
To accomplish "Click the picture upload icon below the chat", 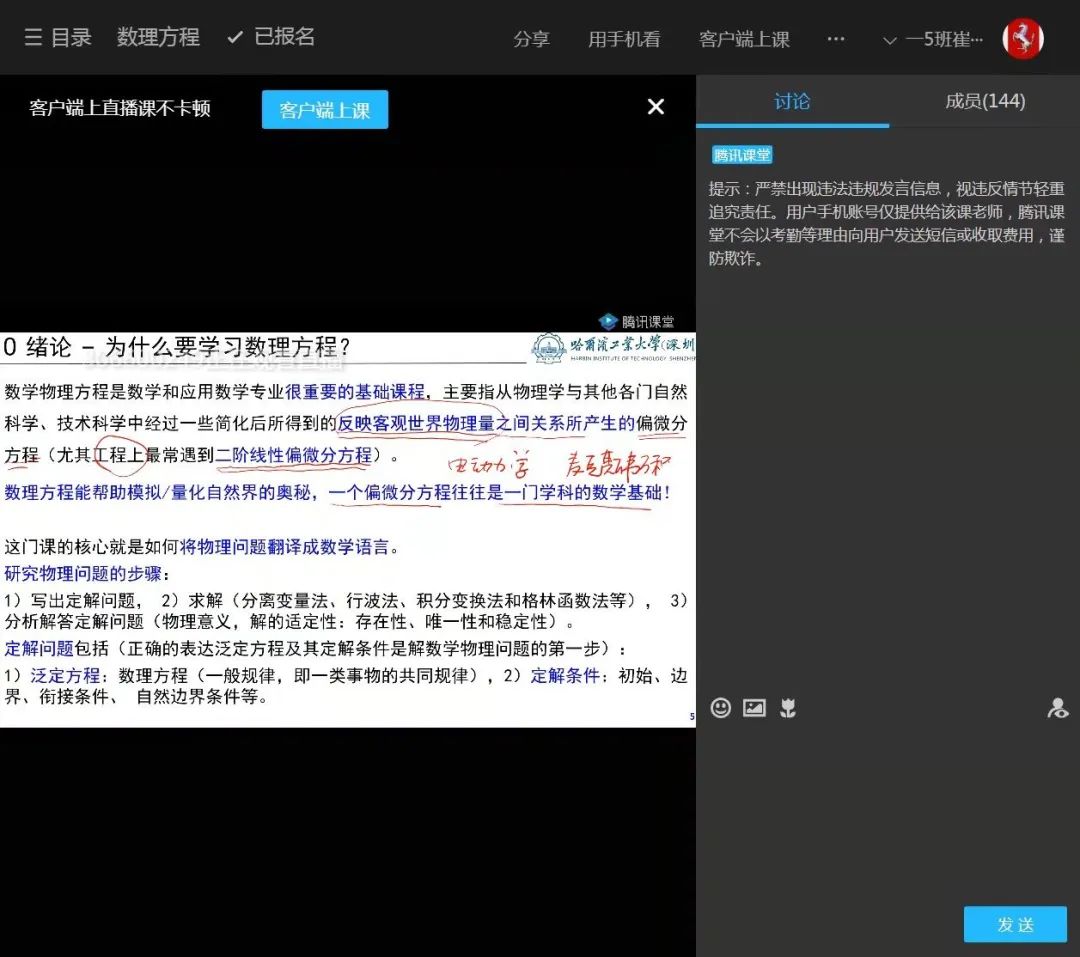I will (x=754, y=708).
